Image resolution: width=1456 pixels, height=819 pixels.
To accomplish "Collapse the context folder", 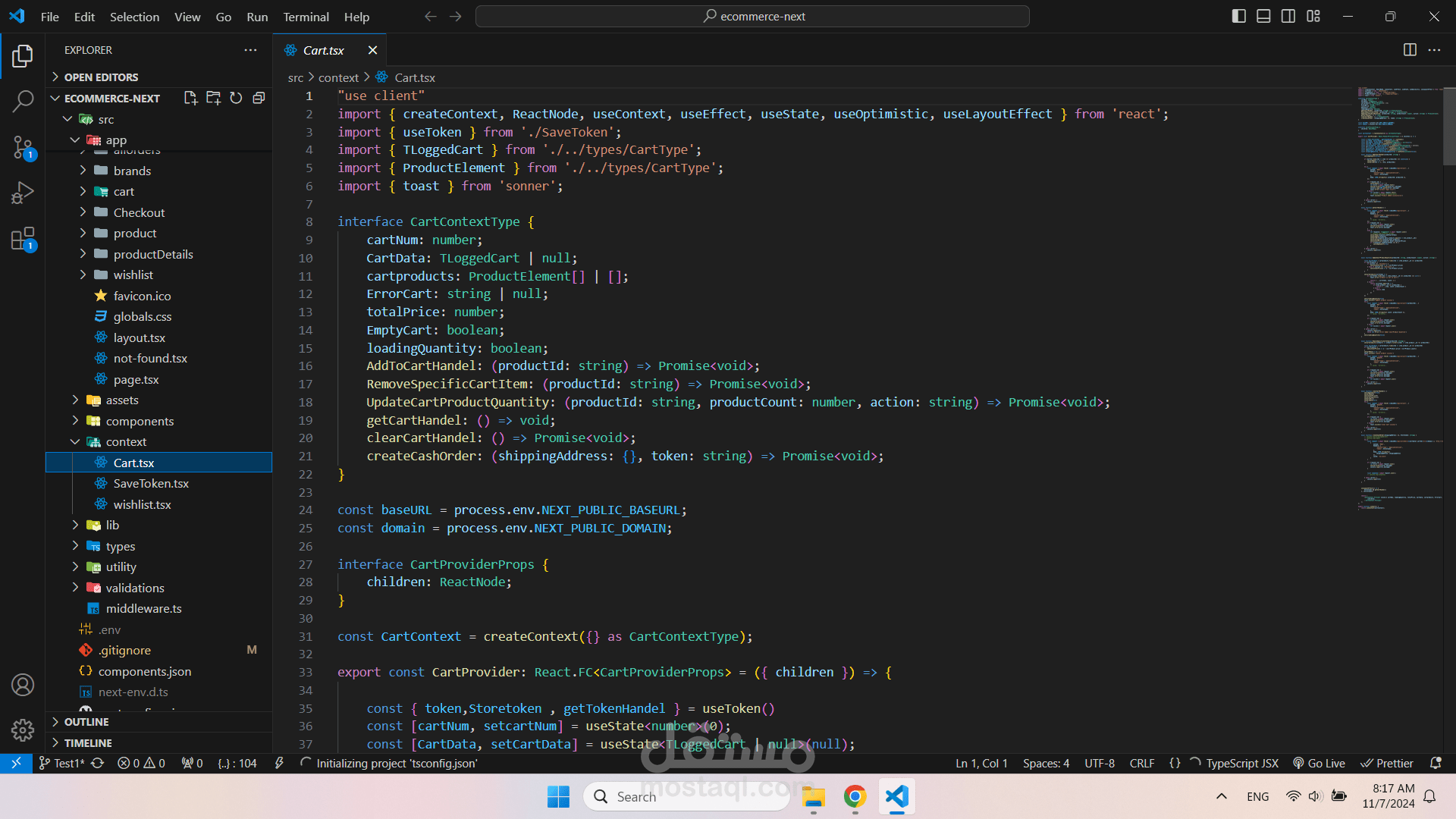I will pos(126,441).
